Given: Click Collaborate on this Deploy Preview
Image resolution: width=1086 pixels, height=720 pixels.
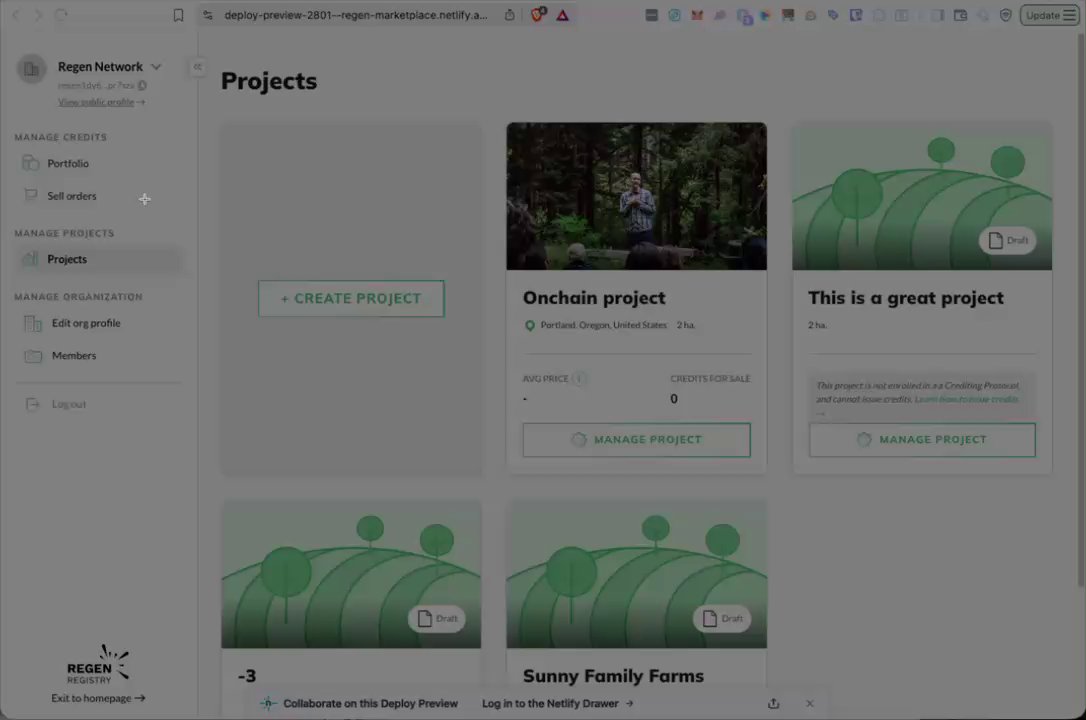Looking at the screenshot, I should coord(371,703).
